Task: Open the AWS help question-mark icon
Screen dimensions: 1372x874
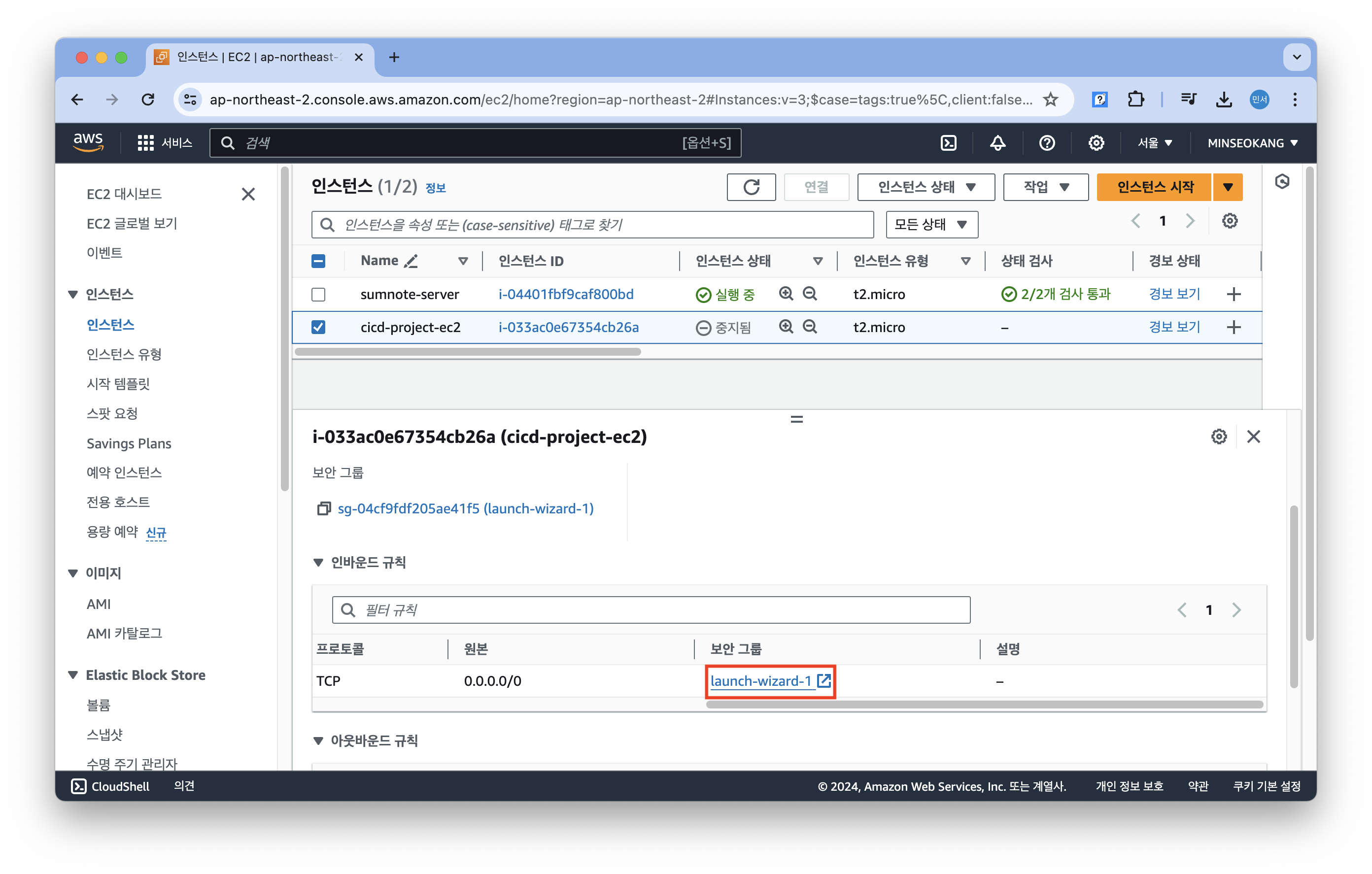Action: 1047,143
